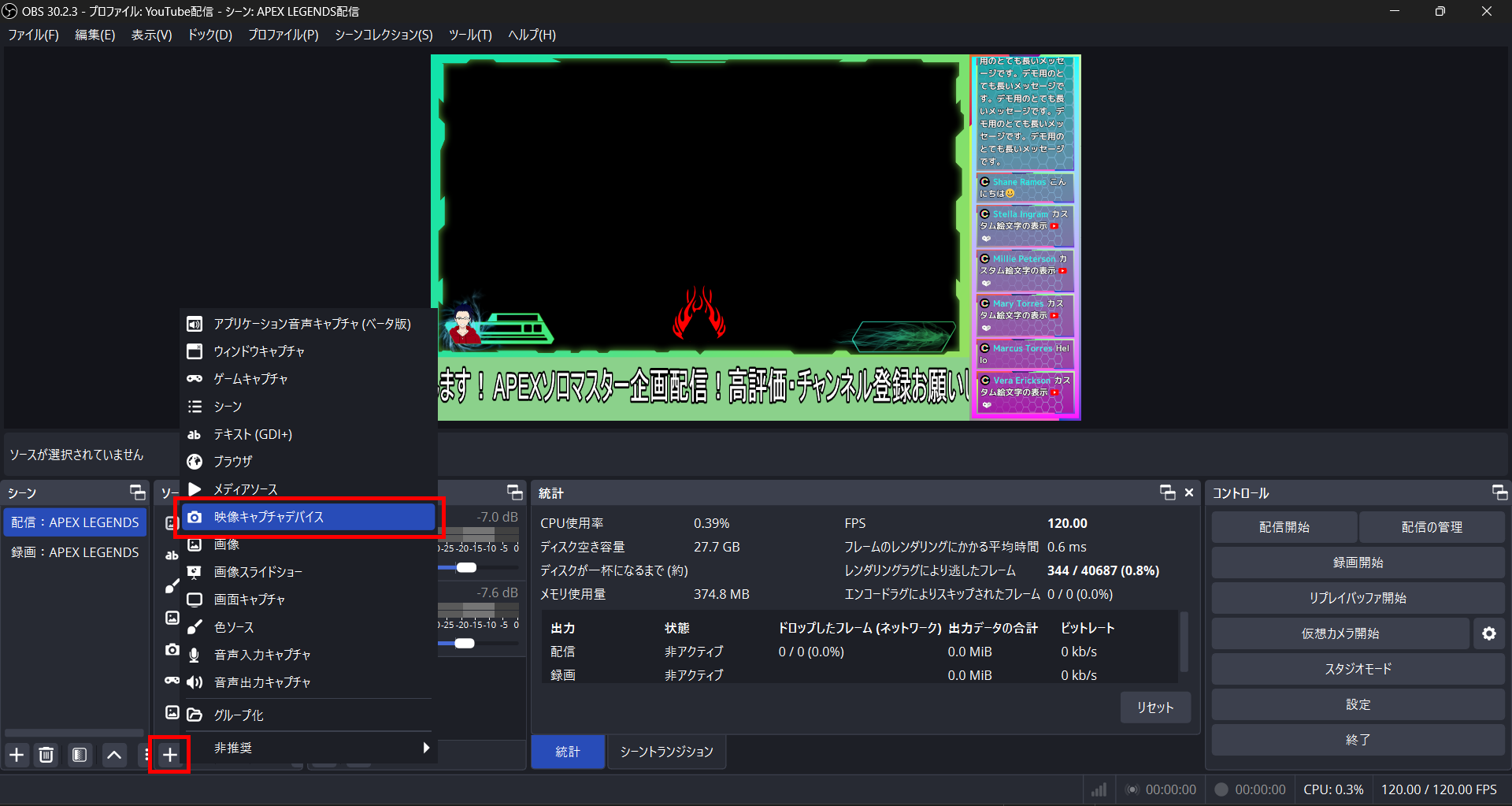Start the virtual camera with 仮想カメラ開始

pos(1343,633)
